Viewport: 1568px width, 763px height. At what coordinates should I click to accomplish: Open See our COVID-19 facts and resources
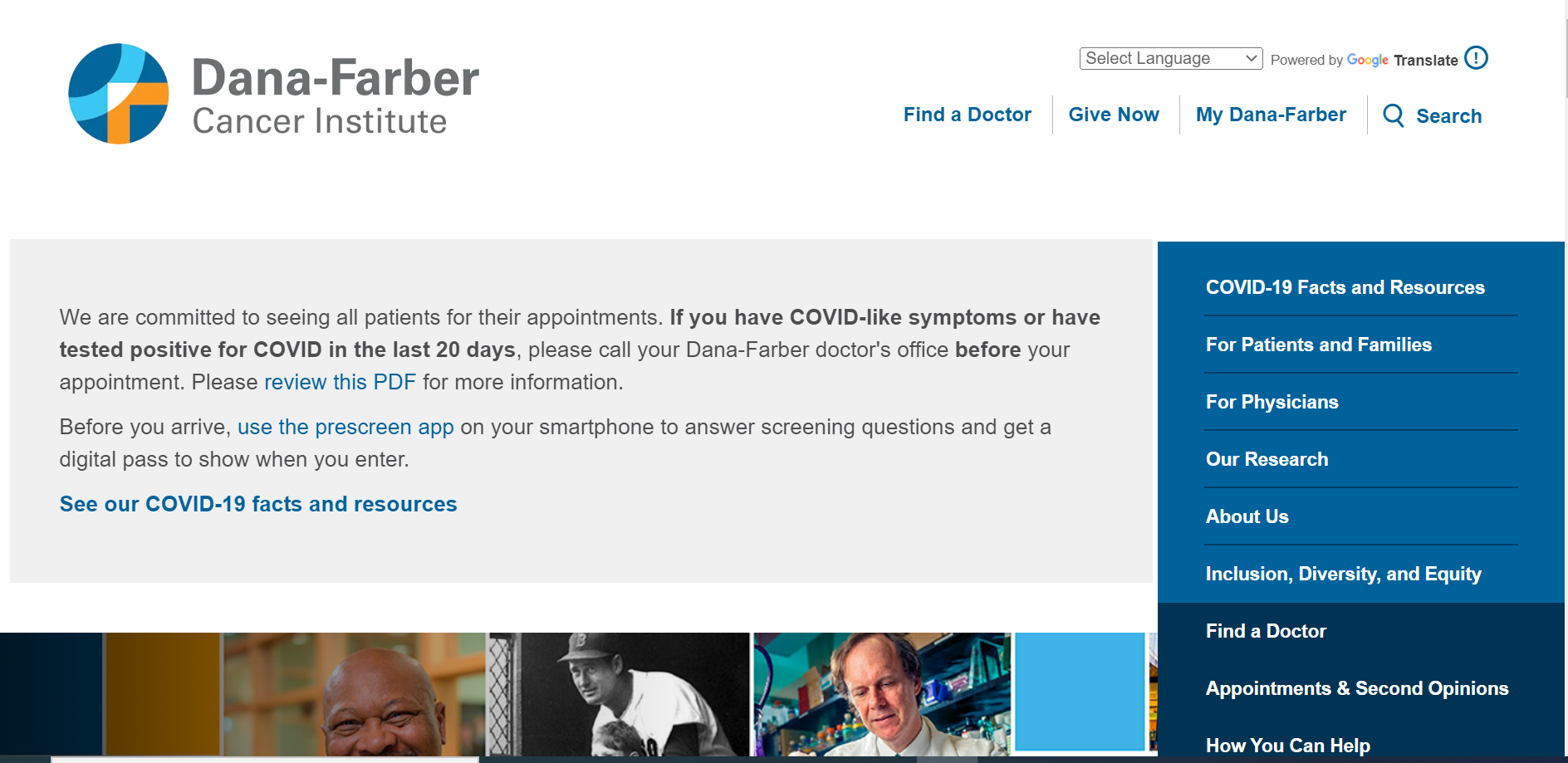coord(258,504)
